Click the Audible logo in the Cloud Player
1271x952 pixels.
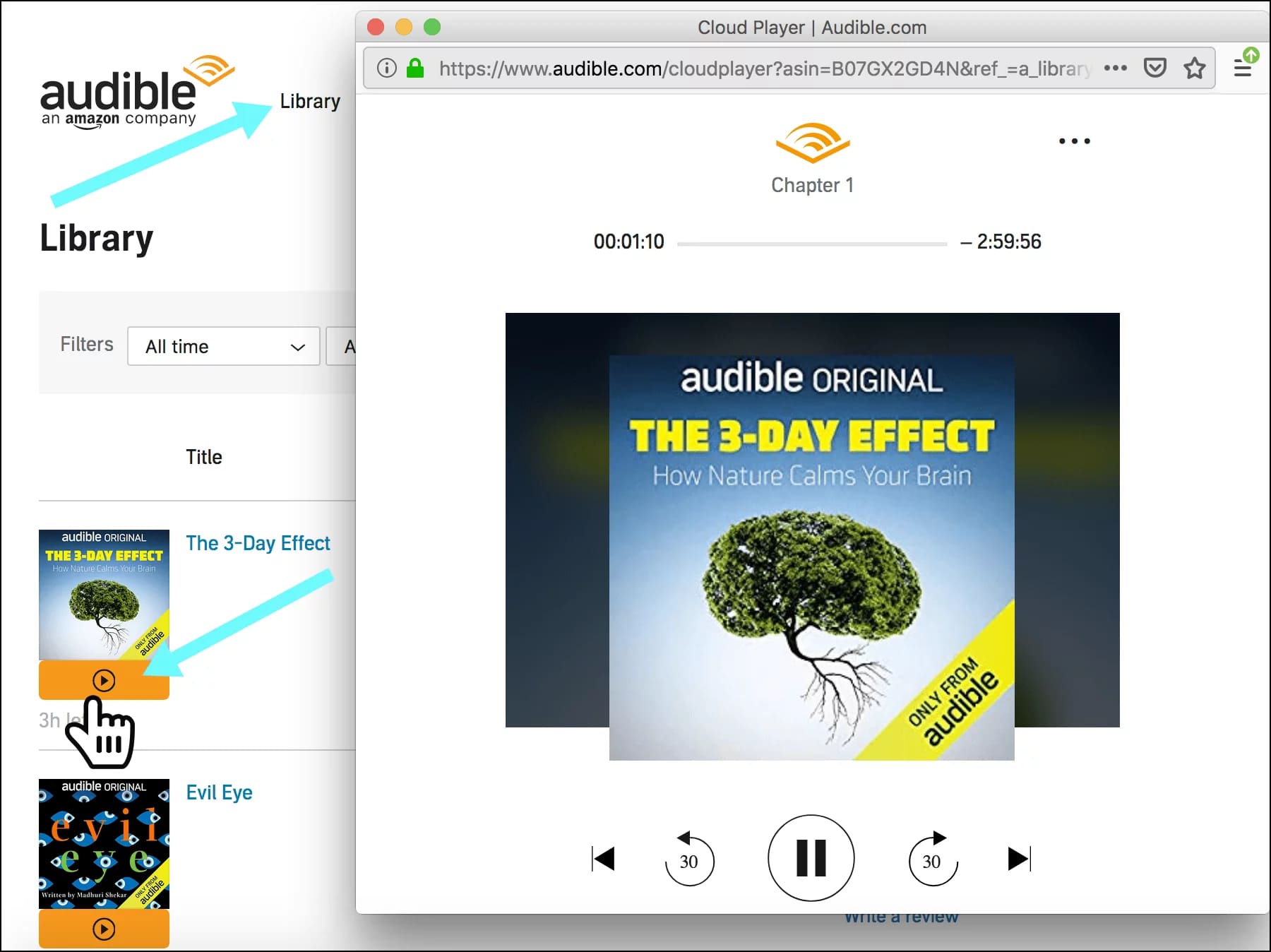click(812, 143)
